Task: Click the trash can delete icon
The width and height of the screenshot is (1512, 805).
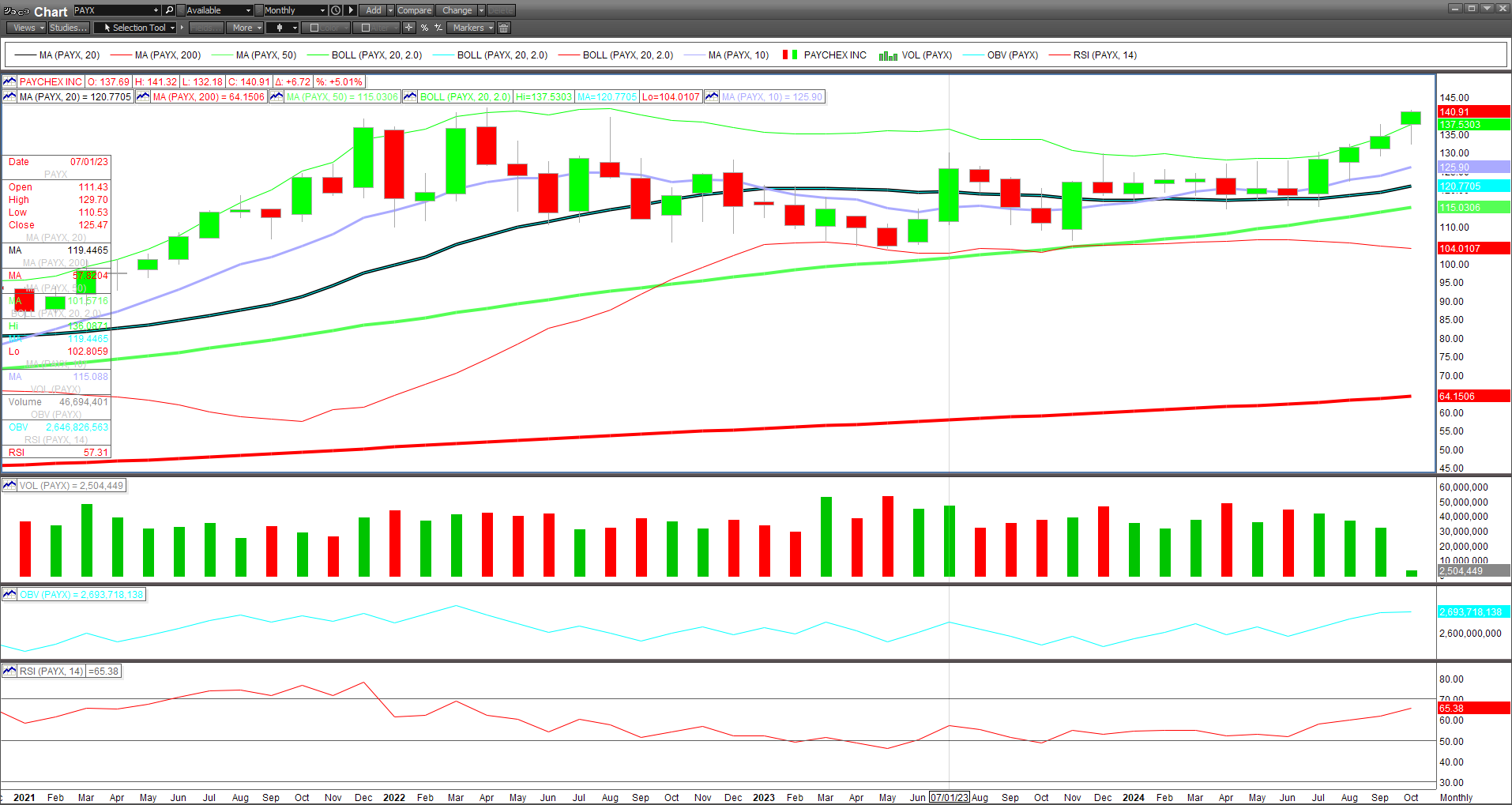Action: (504, 28)
